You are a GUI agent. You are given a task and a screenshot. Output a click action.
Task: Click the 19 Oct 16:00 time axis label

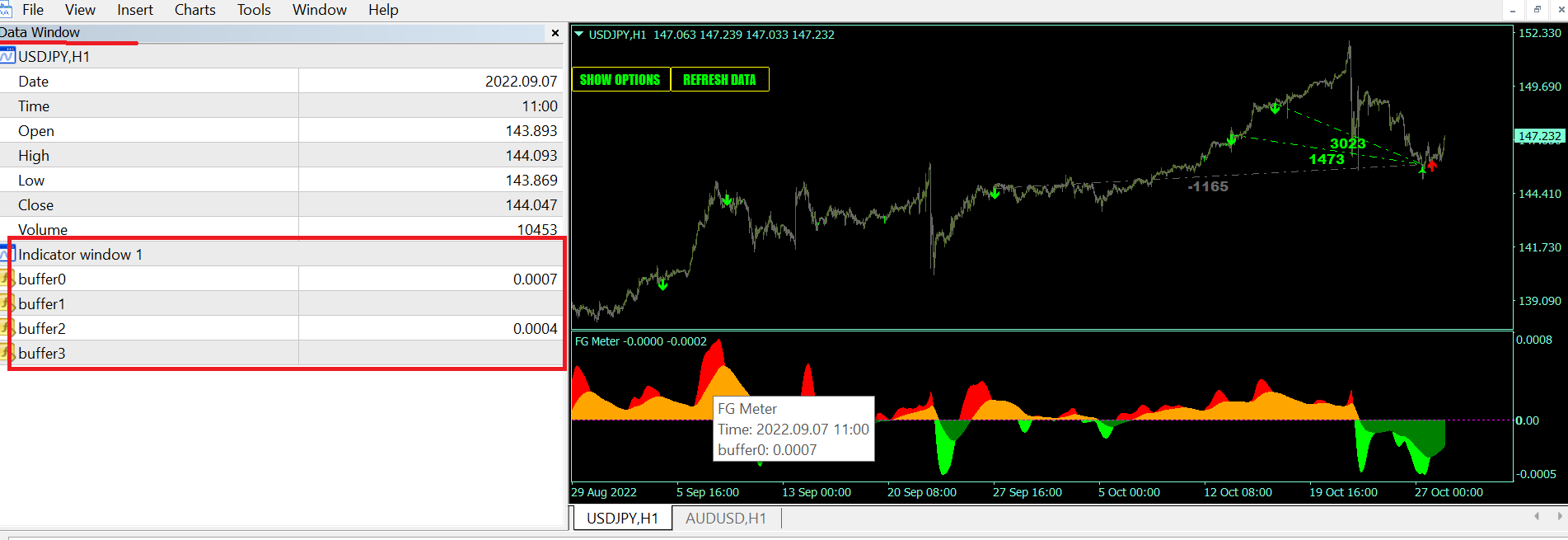(1344, 492)
